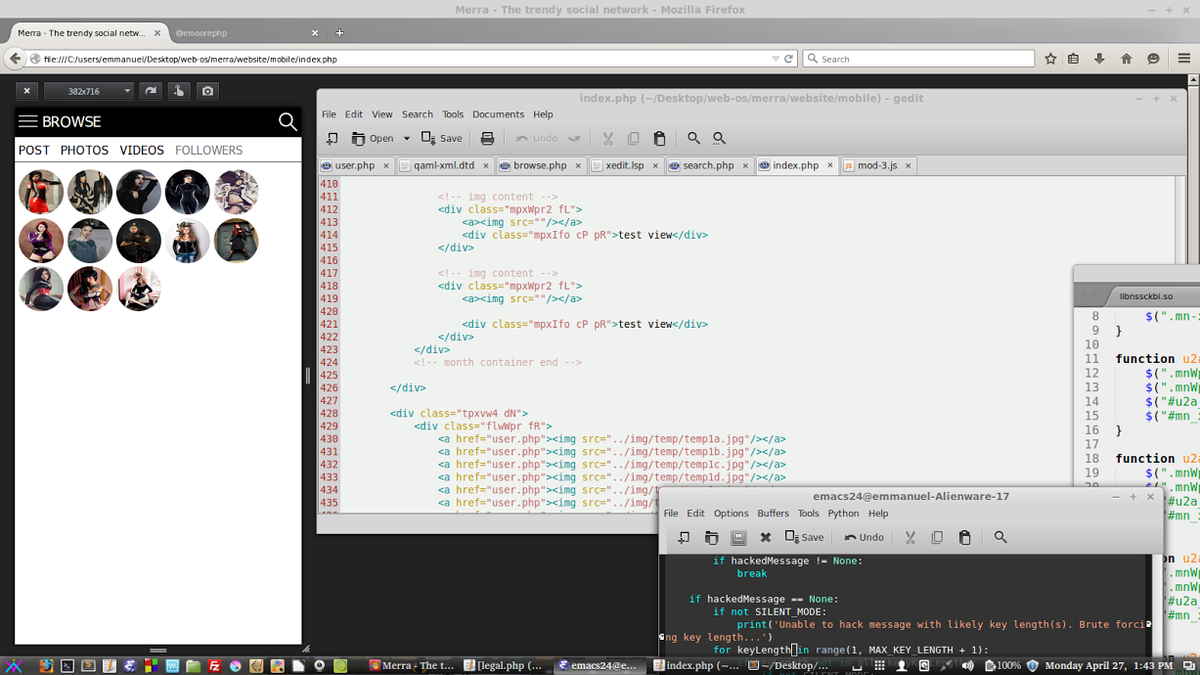Select the PHOTOS tab in Merra page

point(84,150)
